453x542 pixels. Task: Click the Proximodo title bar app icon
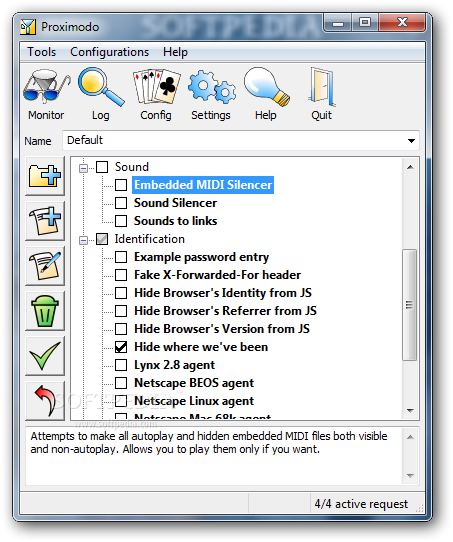[x=28, y=27]
